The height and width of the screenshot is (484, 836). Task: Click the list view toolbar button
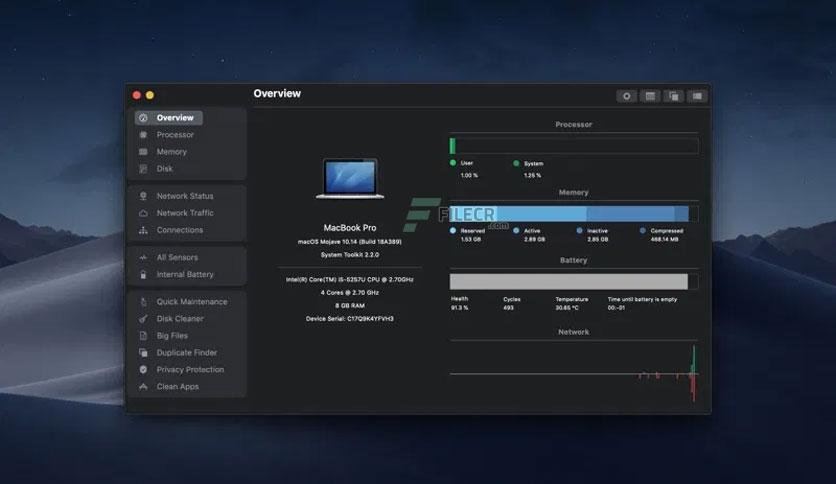(x=697, y=96)
